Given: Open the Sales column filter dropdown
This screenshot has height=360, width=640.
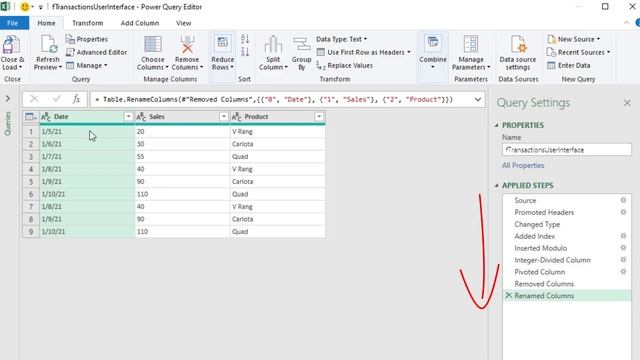Looking at the screenshot, I should pos(223,117).
